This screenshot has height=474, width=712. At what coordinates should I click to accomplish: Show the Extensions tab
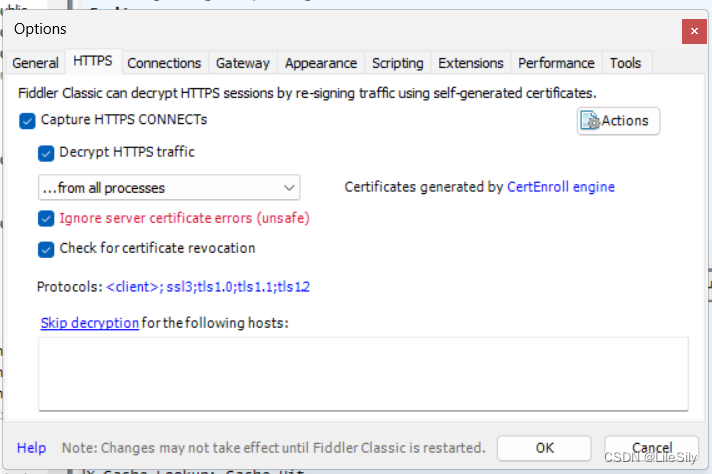[x=470, y=63]
